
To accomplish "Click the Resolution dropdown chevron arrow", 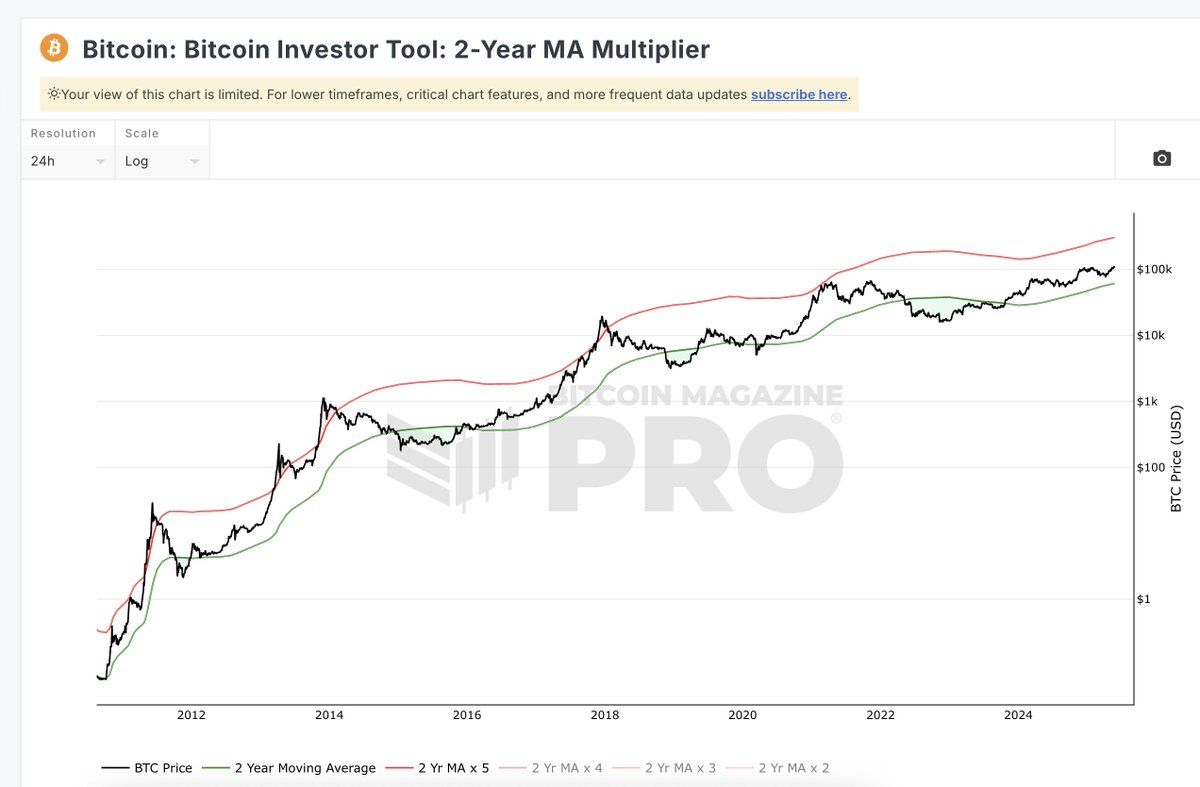I will [x=100, y=160].
